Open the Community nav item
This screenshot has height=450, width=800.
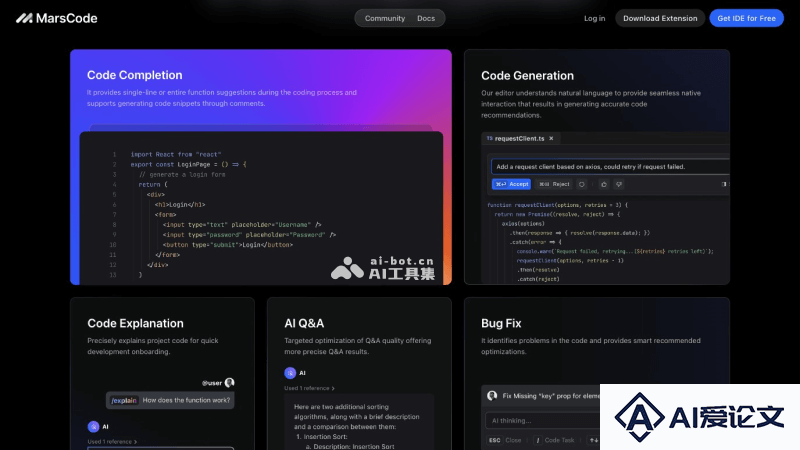(x=385, y=18)
